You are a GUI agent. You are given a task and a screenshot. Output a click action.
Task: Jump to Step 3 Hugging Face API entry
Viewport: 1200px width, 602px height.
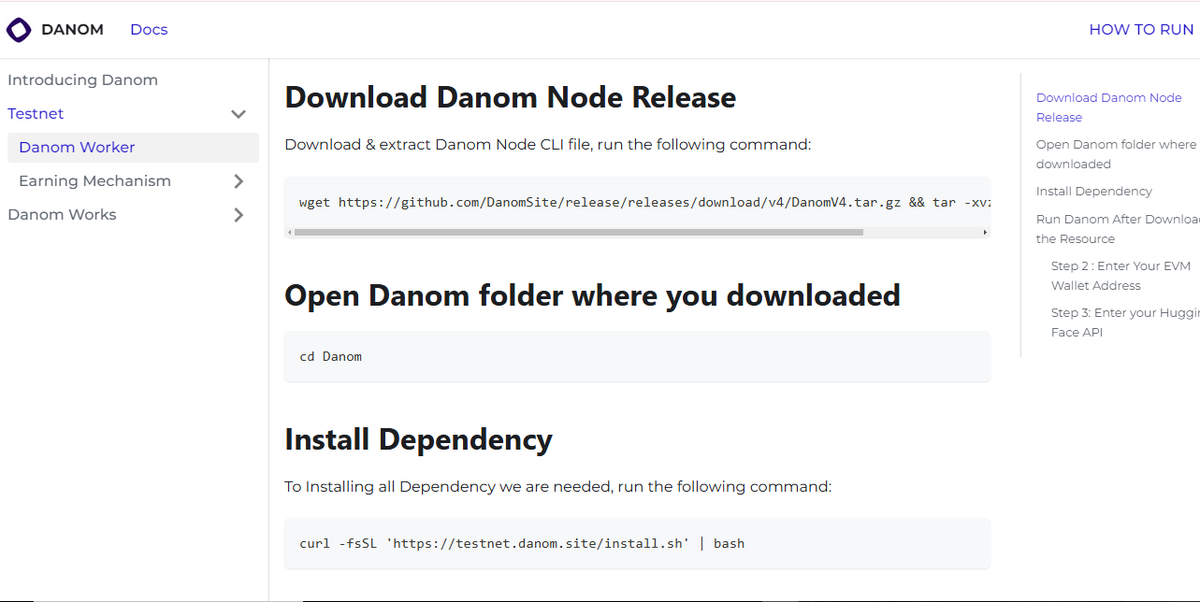[1125, 322]
